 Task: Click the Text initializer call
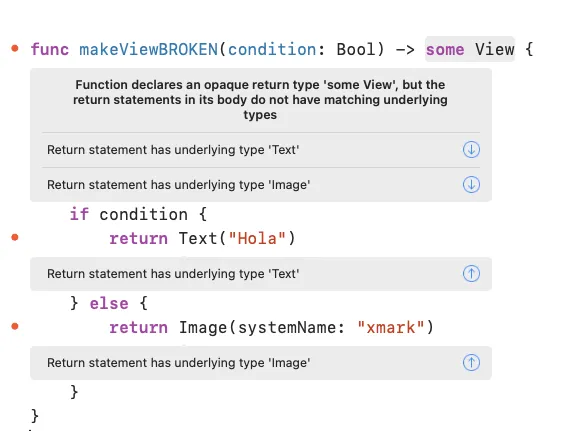tap(198, 239)
